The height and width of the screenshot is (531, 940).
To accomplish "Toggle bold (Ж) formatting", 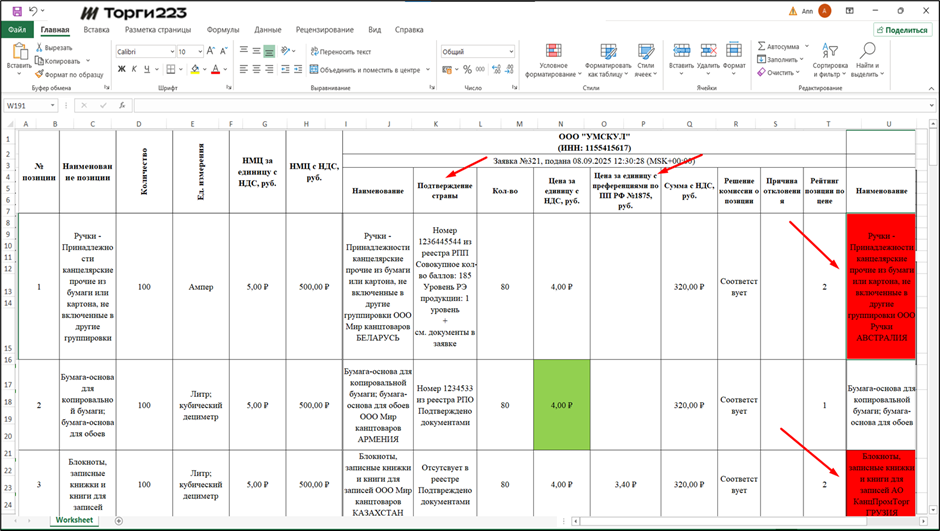I will tap(121, 69).
